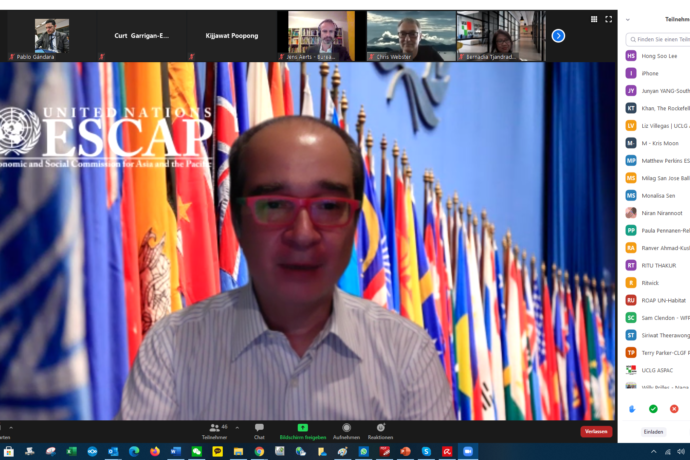This screenshot has height=460, width=690.
Task: Select participant M - Kris Moon
Action: [657, 143]
